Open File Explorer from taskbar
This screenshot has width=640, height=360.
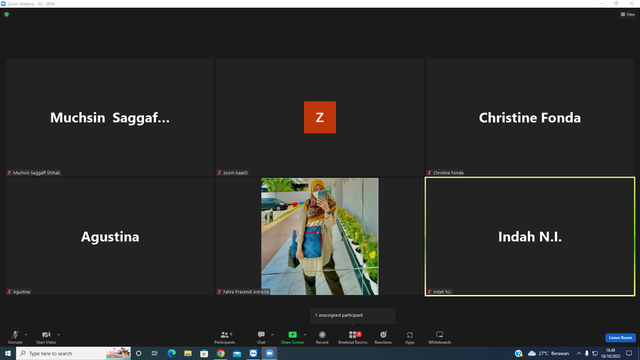coord(188,353)
